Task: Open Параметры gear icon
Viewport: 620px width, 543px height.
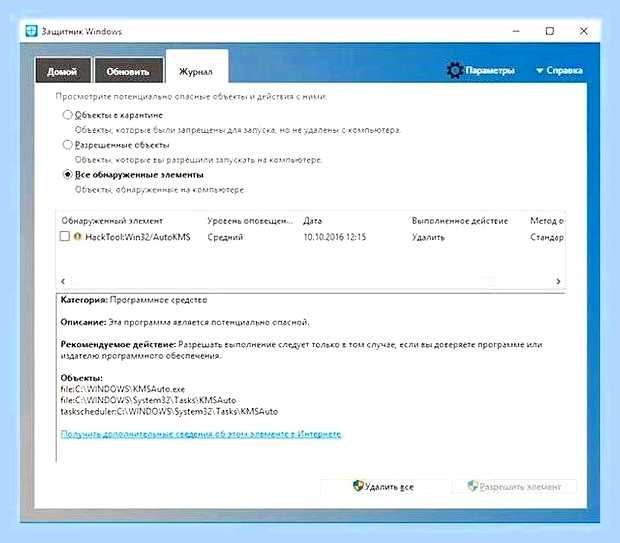Action: click(x=455, y=70)
